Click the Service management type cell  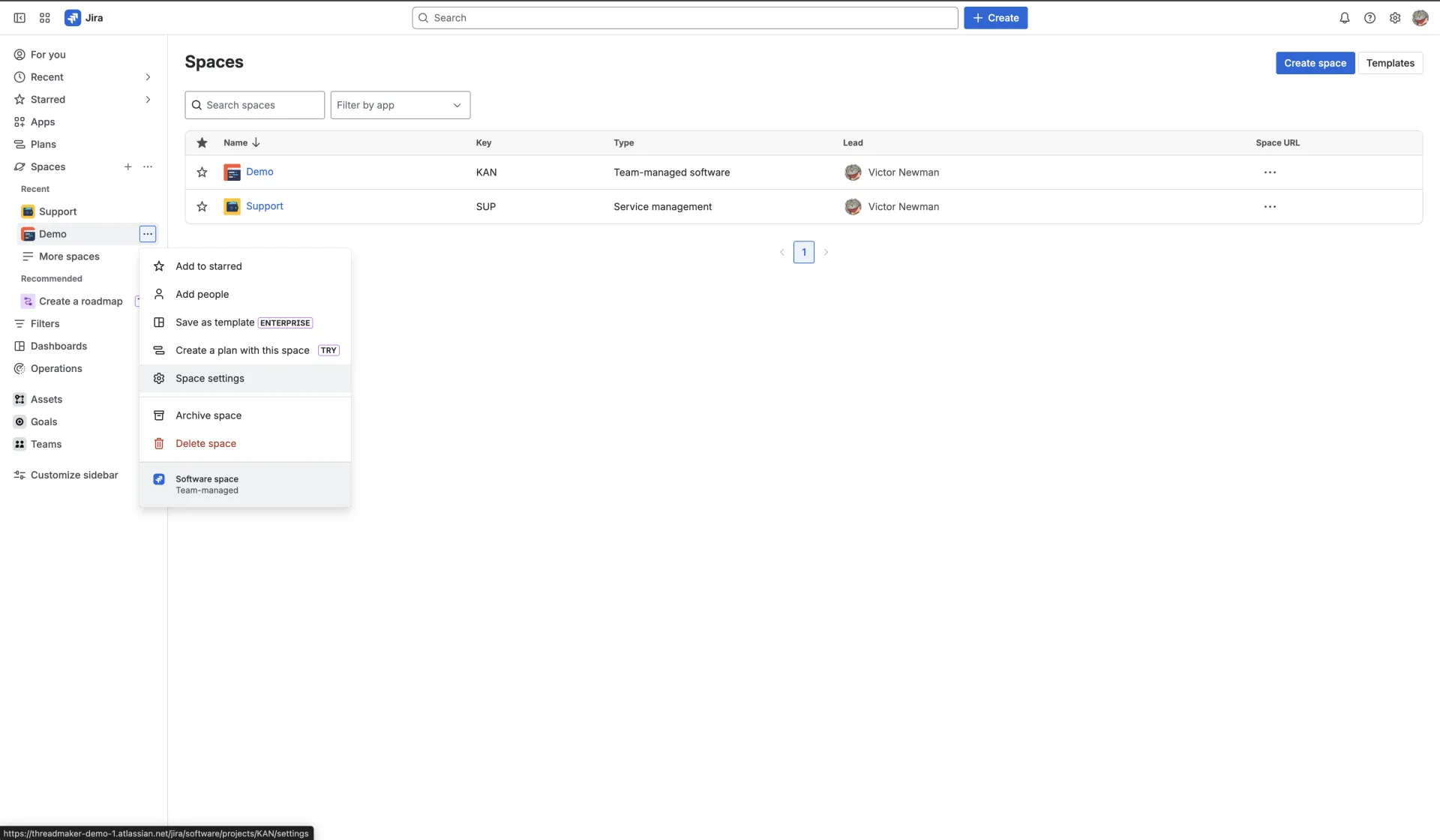662,206
